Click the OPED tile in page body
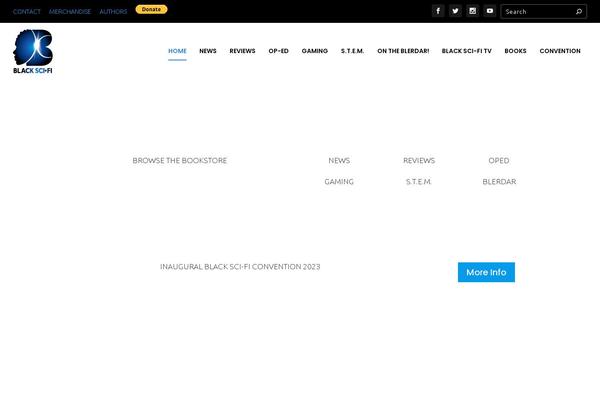This screenshot has height=400, width=600. pyautogui.click(x=499, y=160)
